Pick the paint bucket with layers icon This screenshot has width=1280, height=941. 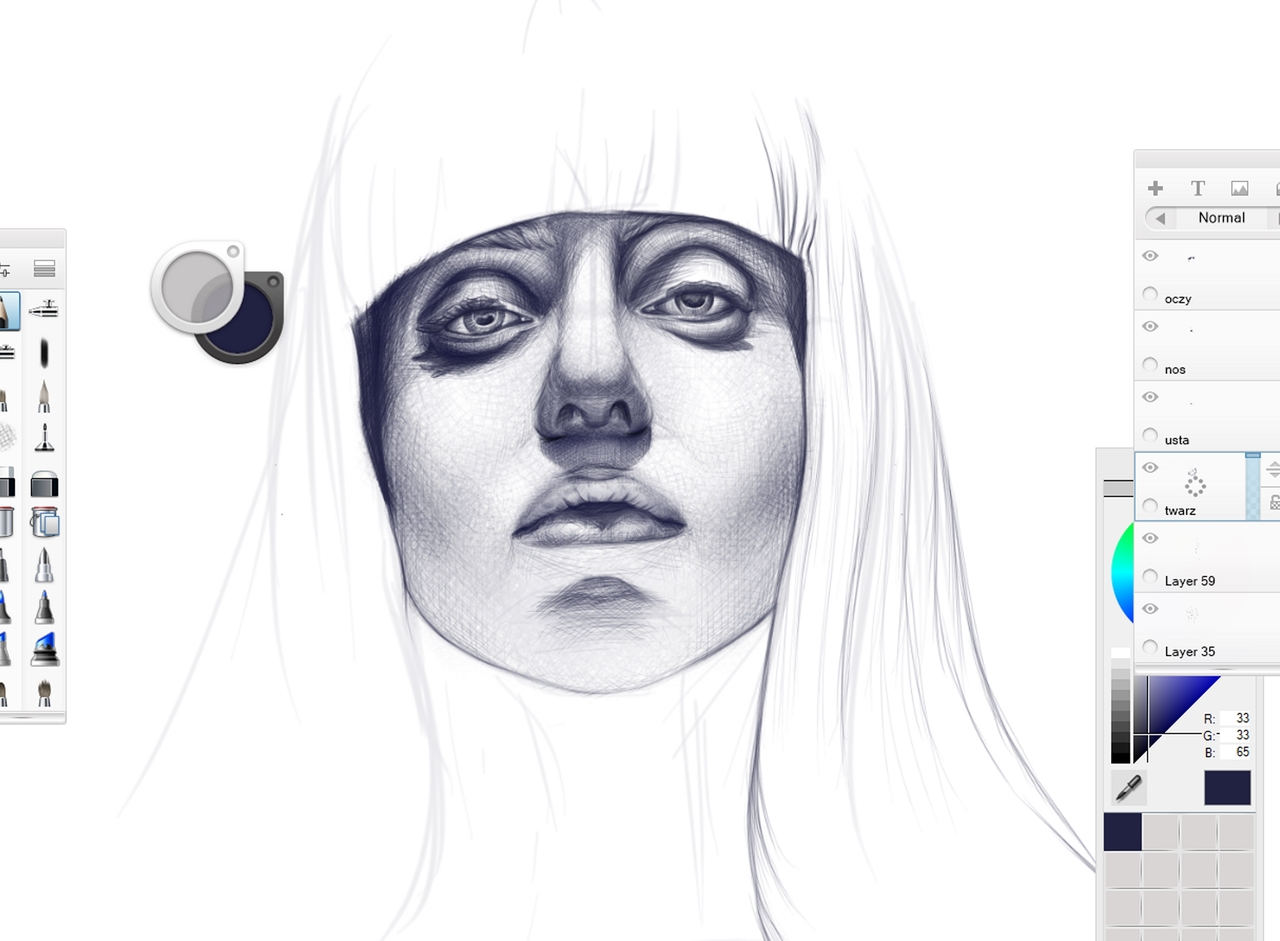point(44,522)
